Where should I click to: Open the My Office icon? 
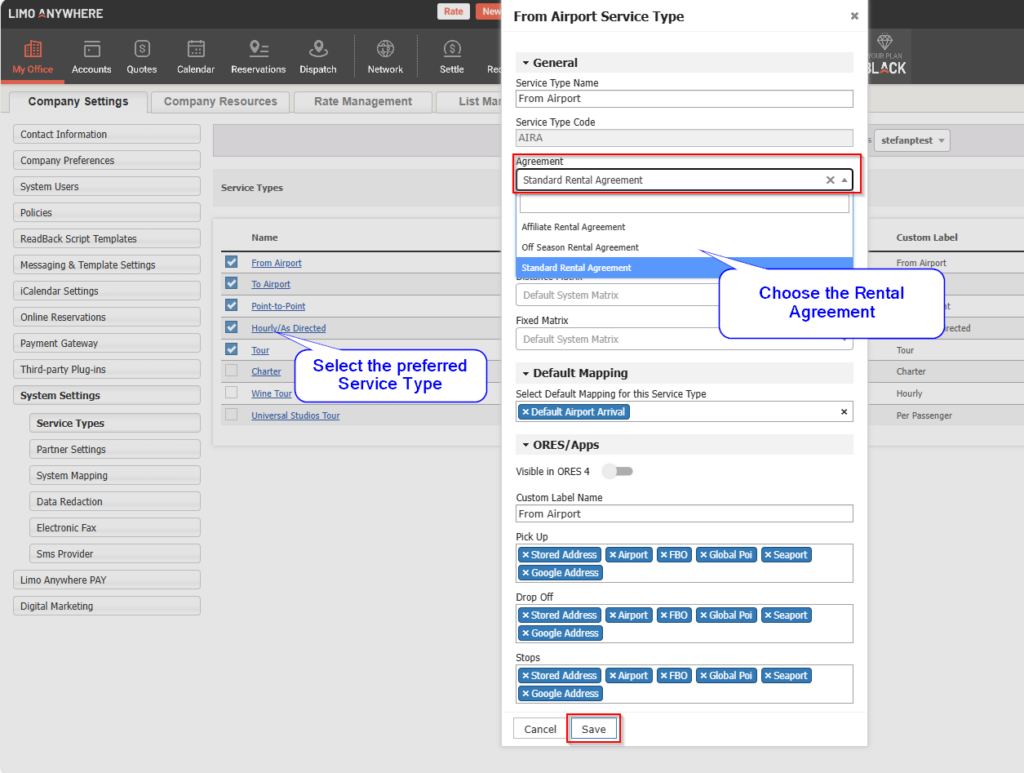click(33, 50)
